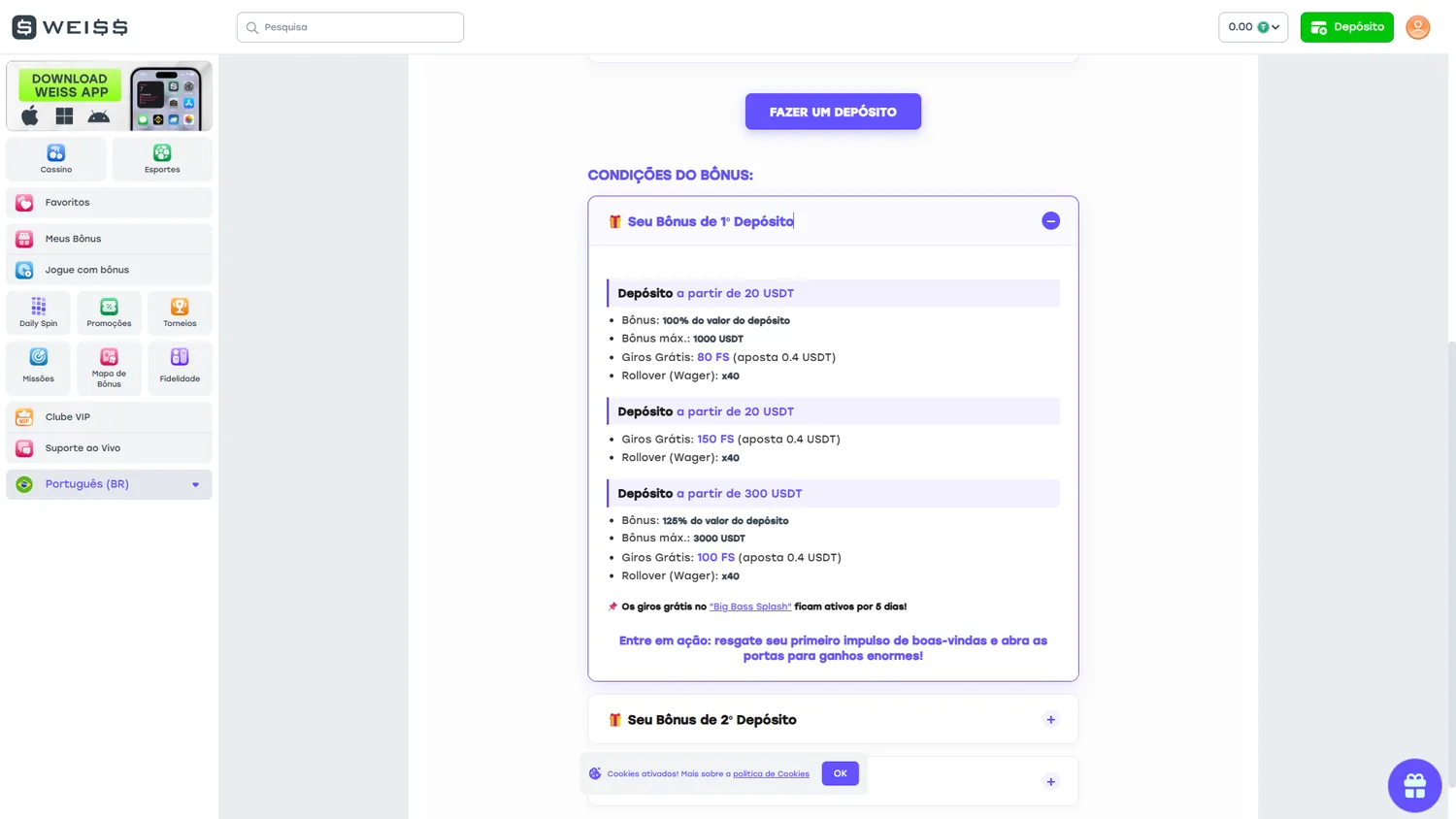Open the Cassino section
This screenshot has height=819, width=1456.
(x=56, y=158)
